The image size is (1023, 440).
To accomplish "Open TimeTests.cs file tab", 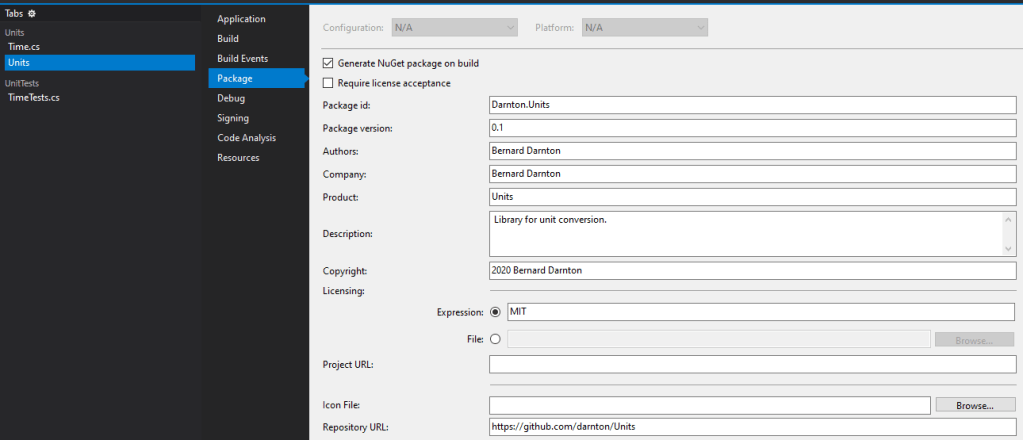I will 34,97.
